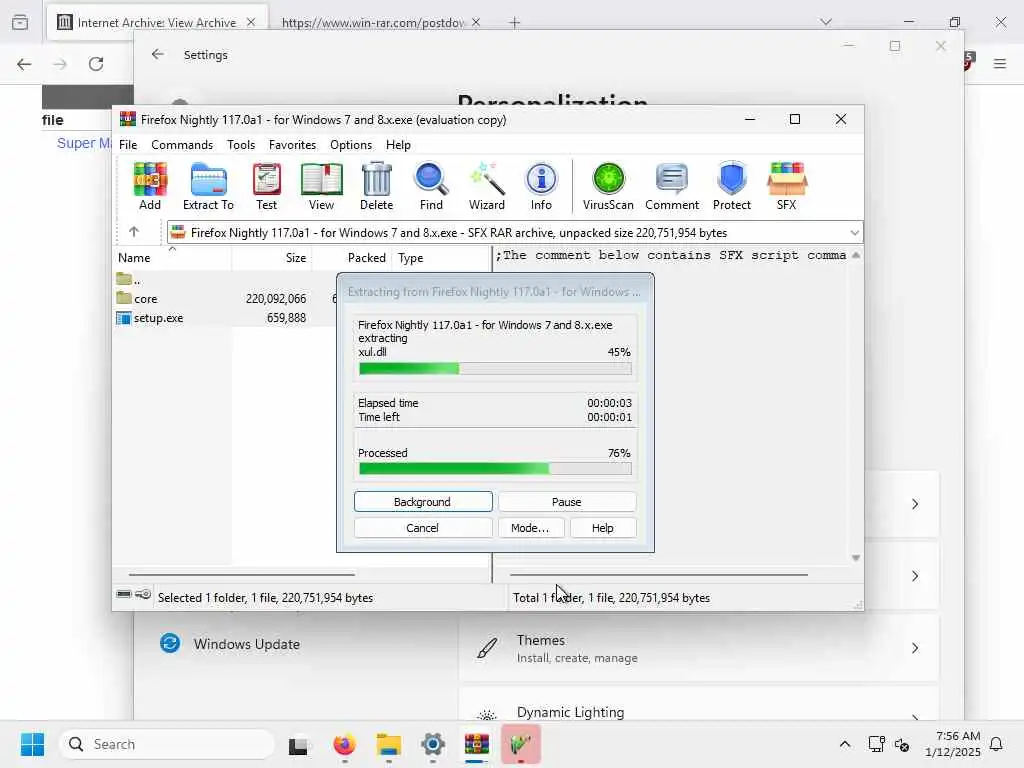Click the Extract To toolbar icon

[x=208, y=186]
